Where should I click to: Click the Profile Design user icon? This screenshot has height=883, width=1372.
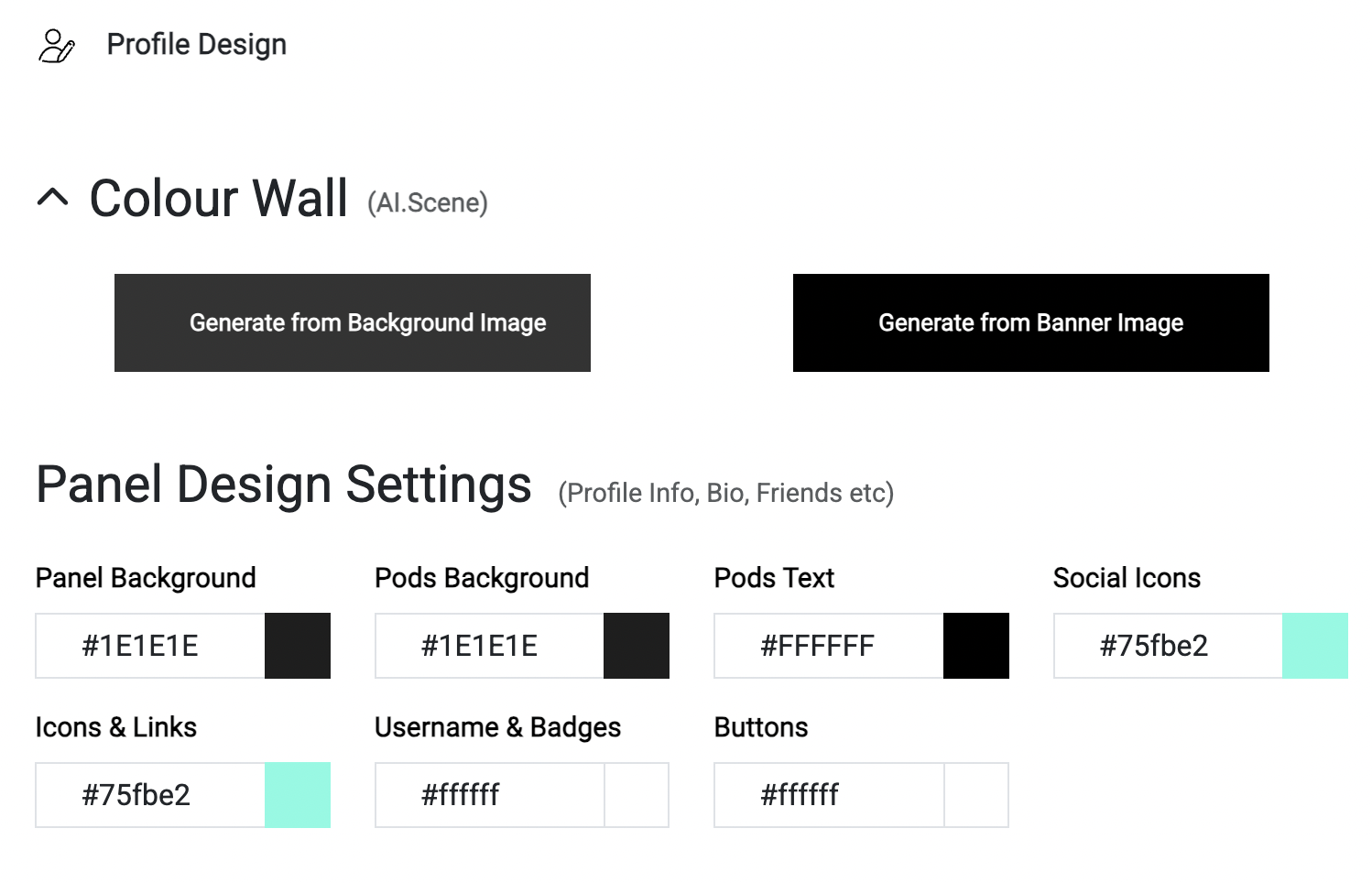[56, 45]
